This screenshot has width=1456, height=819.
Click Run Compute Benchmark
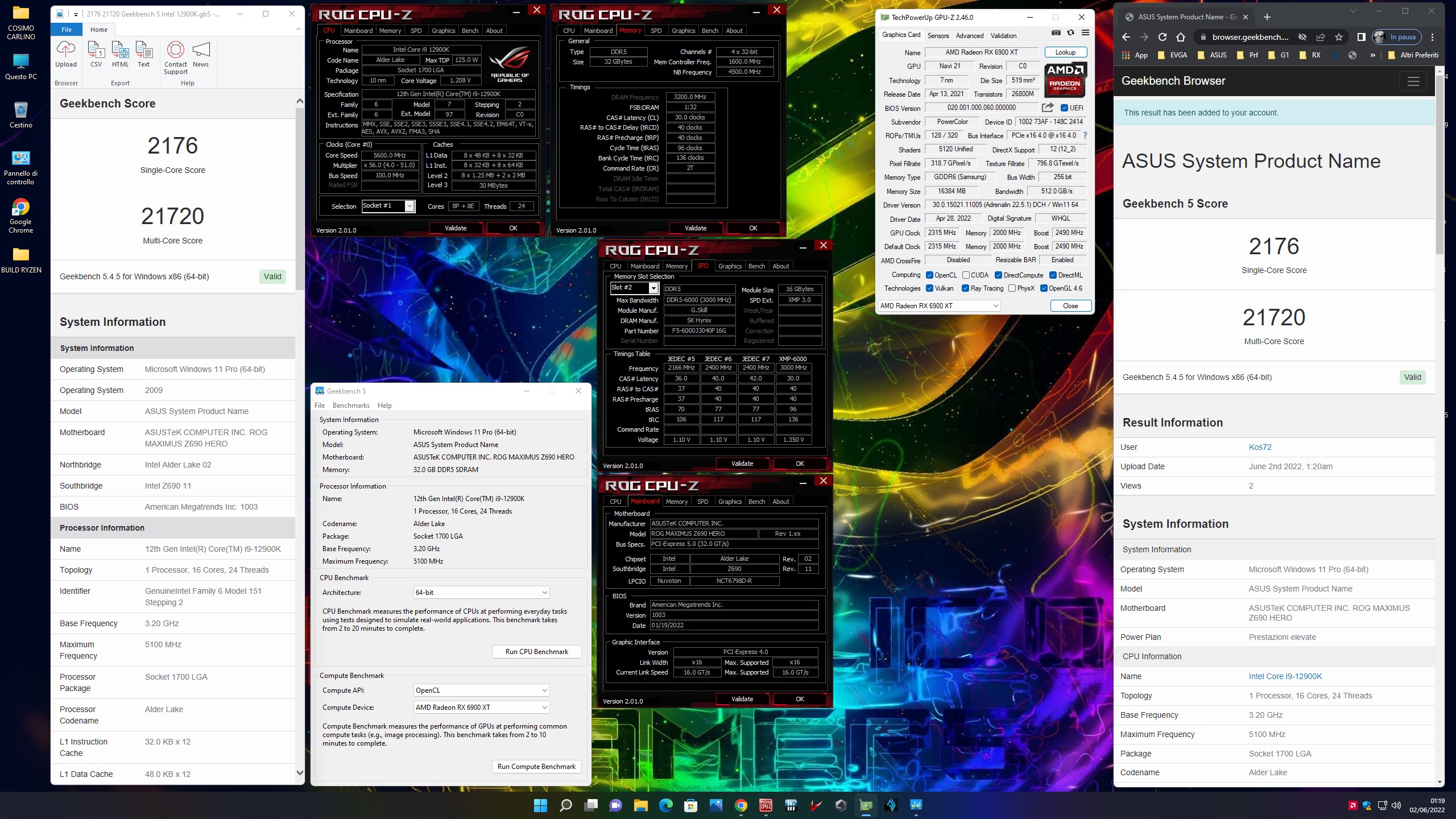pyautogui.click(x=536, y=767)
